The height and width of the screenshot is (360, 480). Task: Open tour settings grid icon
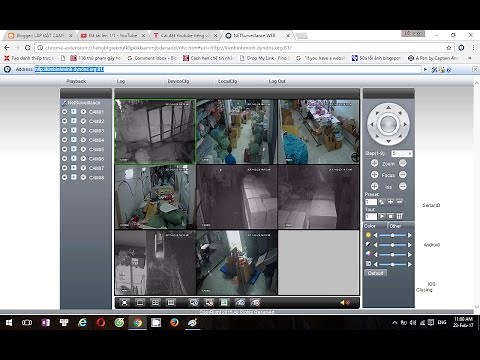pyautogui.click(x=399, y=216)
